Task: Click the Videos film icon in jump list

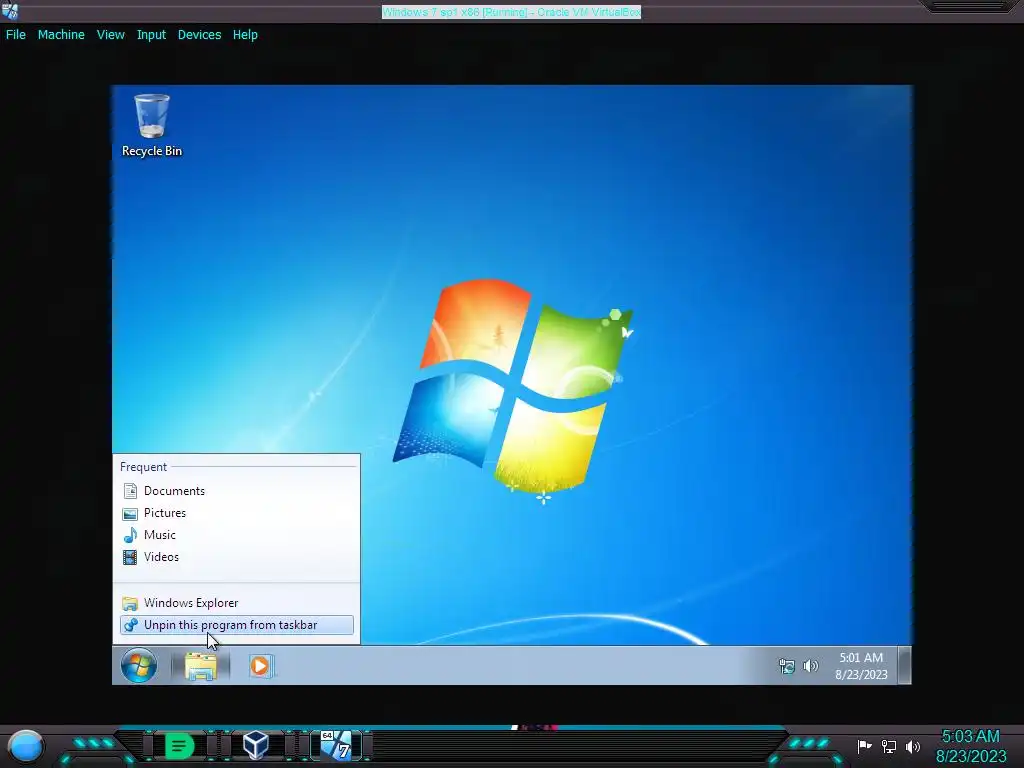Action: (131, 557)
